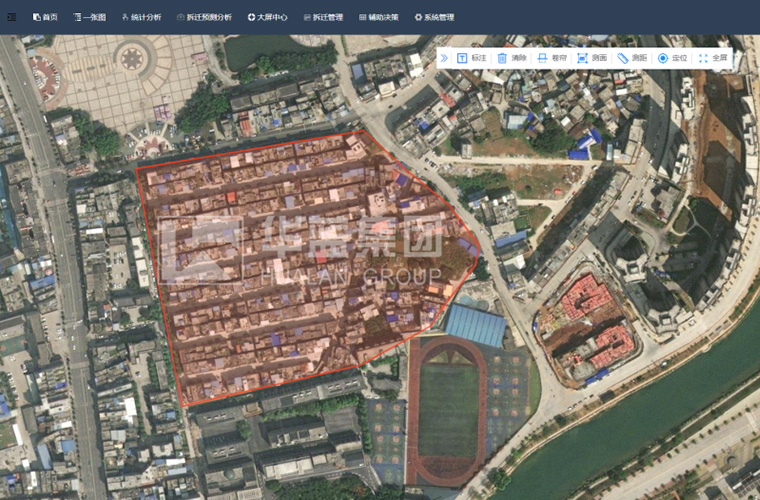This screenshot has height=500, width=760.
Task: Click the circular plaza on the map
Action: [132, 57]
